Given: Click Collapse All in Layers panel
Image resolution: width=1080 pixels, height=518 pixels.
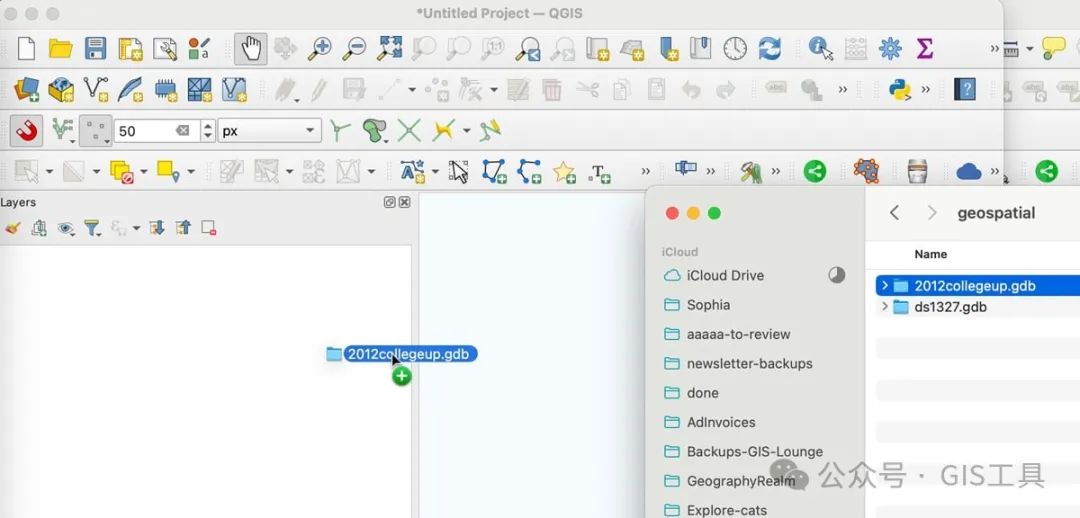Looking at the screenshot, I should click(x=183, y=228).
